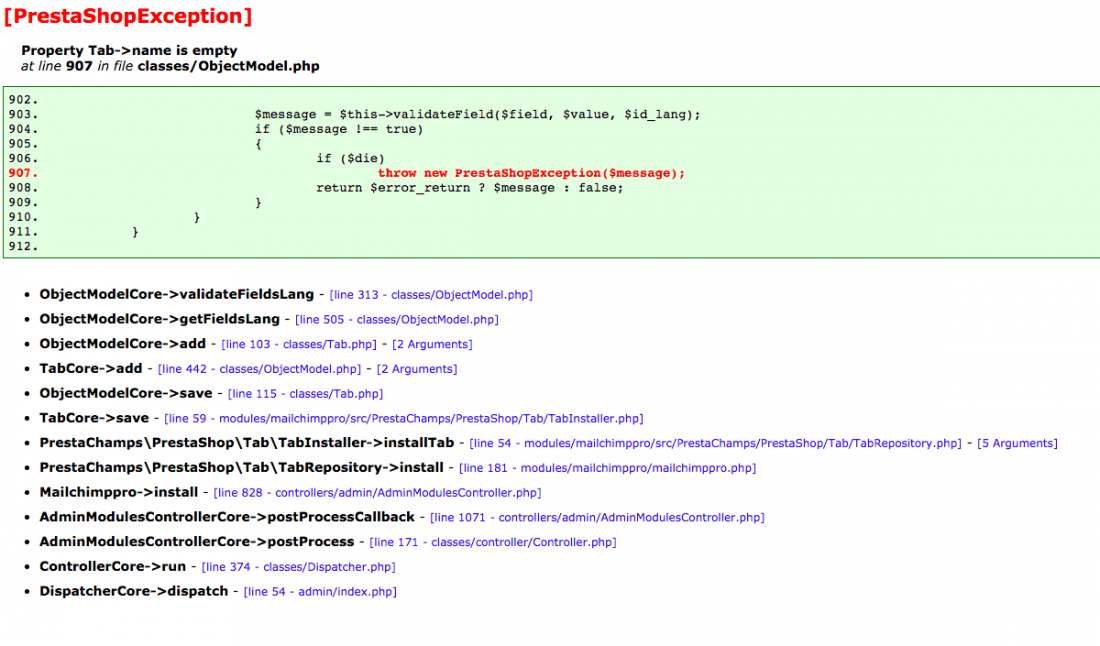The image size is (1100, 646).
Task: Click 'TabCore->add' bold text
Action: 90,368
